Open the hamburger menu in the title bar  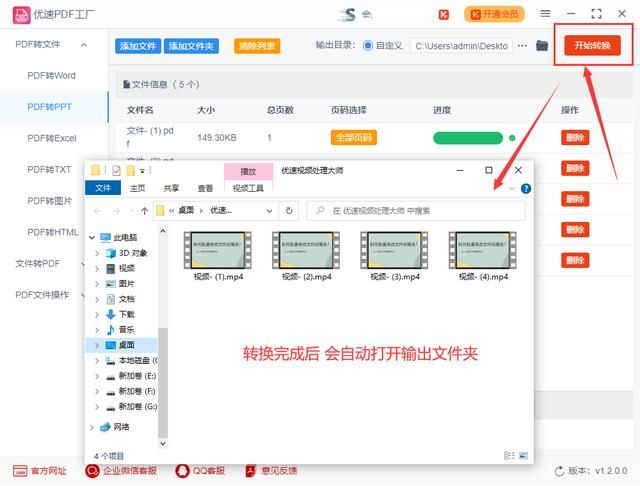545,14
